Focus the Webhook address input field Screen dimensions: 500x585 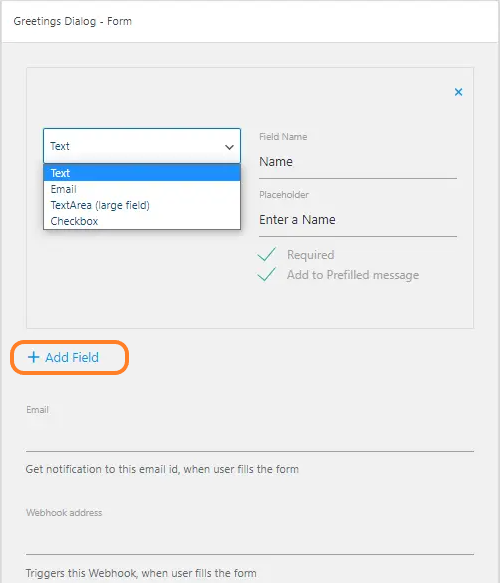point(250,538)
